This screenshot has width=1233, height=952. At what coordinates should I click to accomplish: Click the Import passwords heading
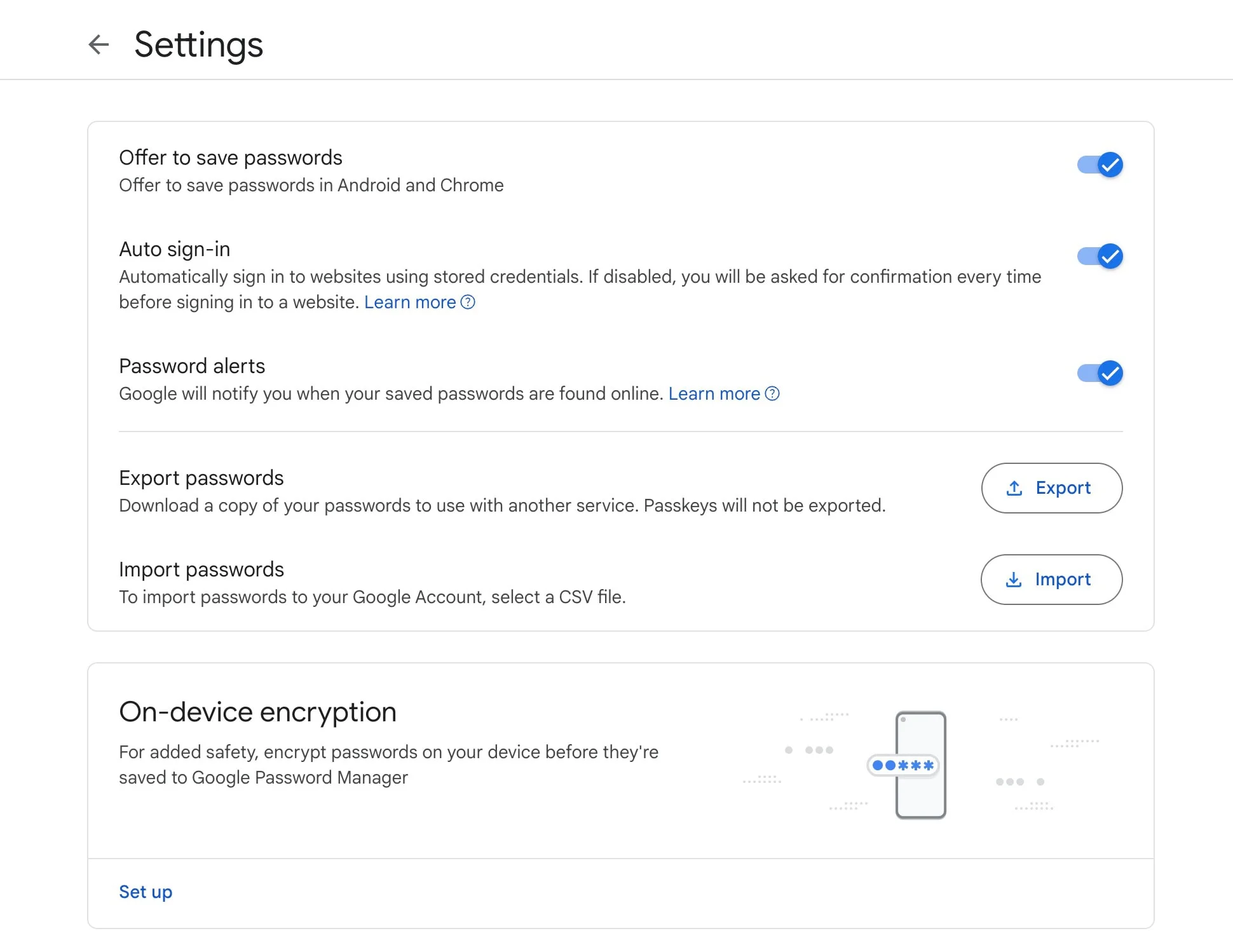(x=201, y=569)
